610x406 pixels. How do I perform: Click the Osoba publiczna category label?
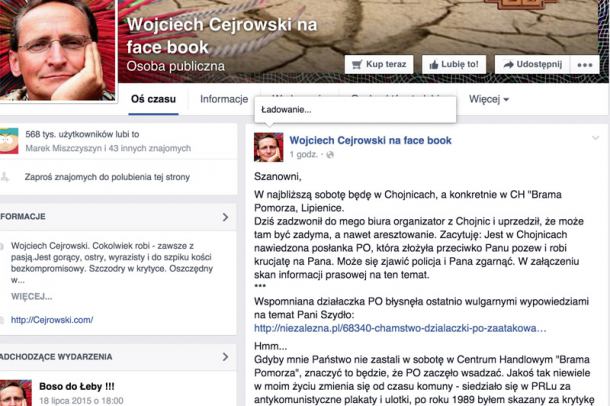tap(175, 66)
